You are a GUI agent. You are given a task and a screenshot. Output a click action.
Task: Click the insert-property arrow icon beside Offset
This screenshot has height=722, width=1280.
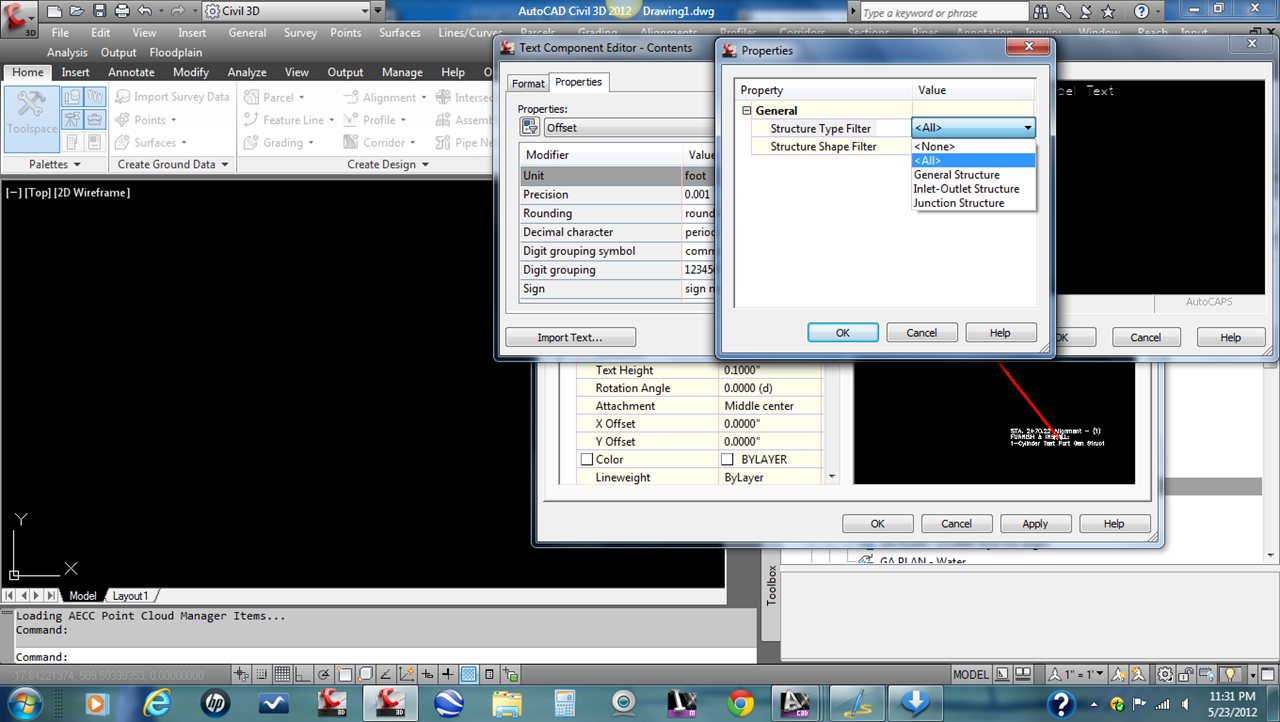point(529,127)
